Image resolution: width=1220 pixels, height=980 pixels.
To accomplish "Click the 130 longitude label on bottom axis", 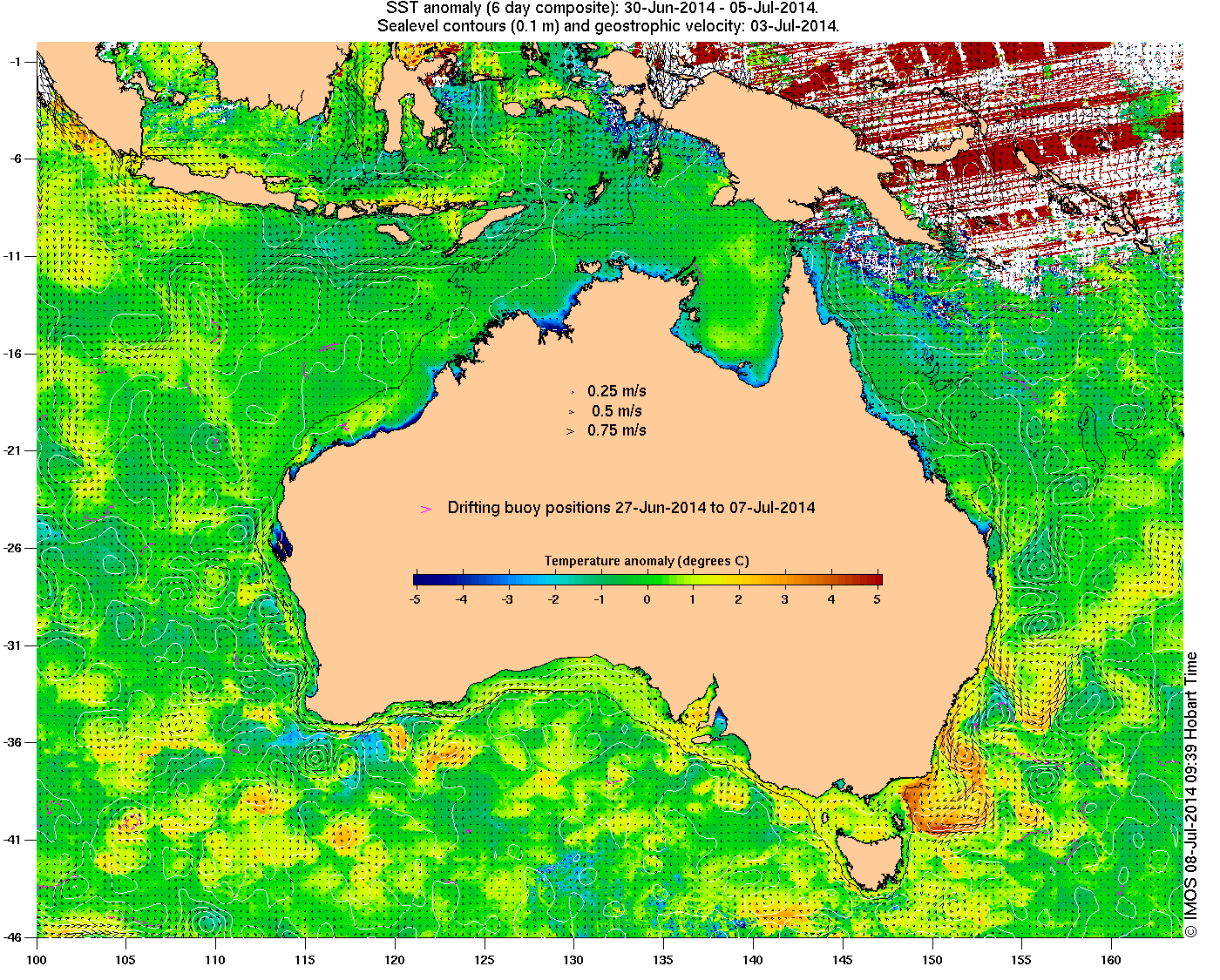I will pos(573,960).
